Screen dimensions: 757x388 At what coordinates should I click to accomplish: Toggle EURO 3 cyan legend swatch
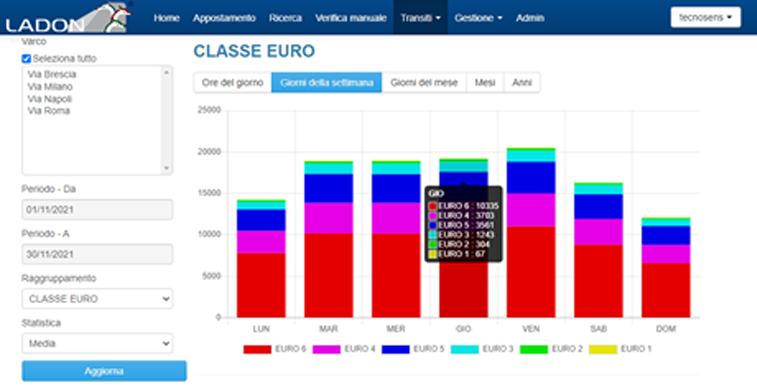click(x=464, y=349)
